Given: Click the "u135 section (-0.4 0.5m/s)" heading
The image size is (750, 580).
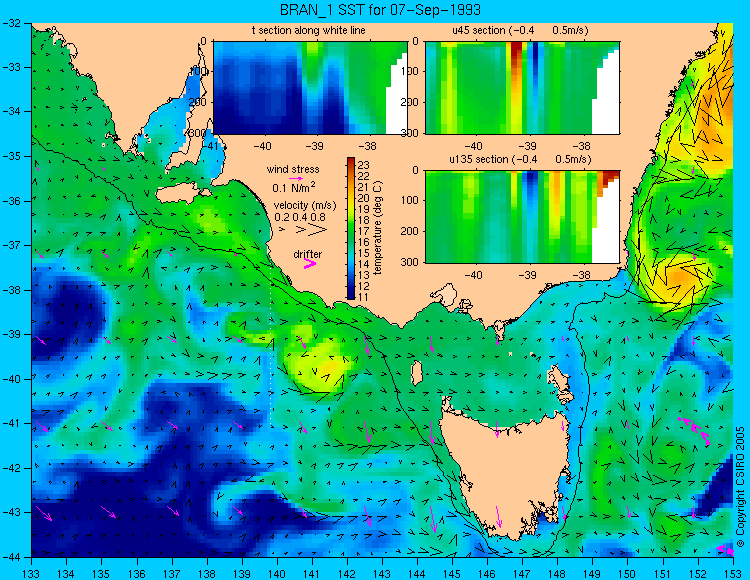Looking at the screenshot, I should (x=520, y=159).
